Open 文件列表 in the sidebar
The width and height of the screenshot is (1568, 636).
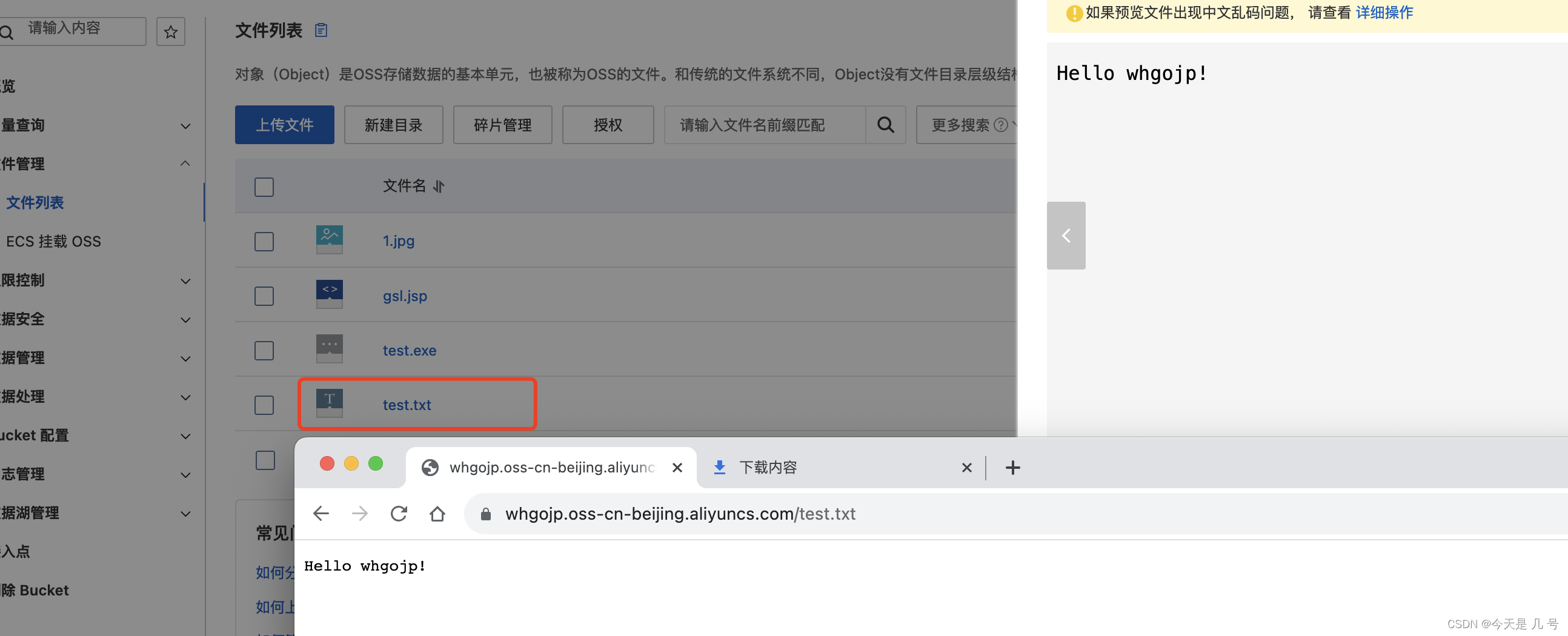[x=35, y=203]
